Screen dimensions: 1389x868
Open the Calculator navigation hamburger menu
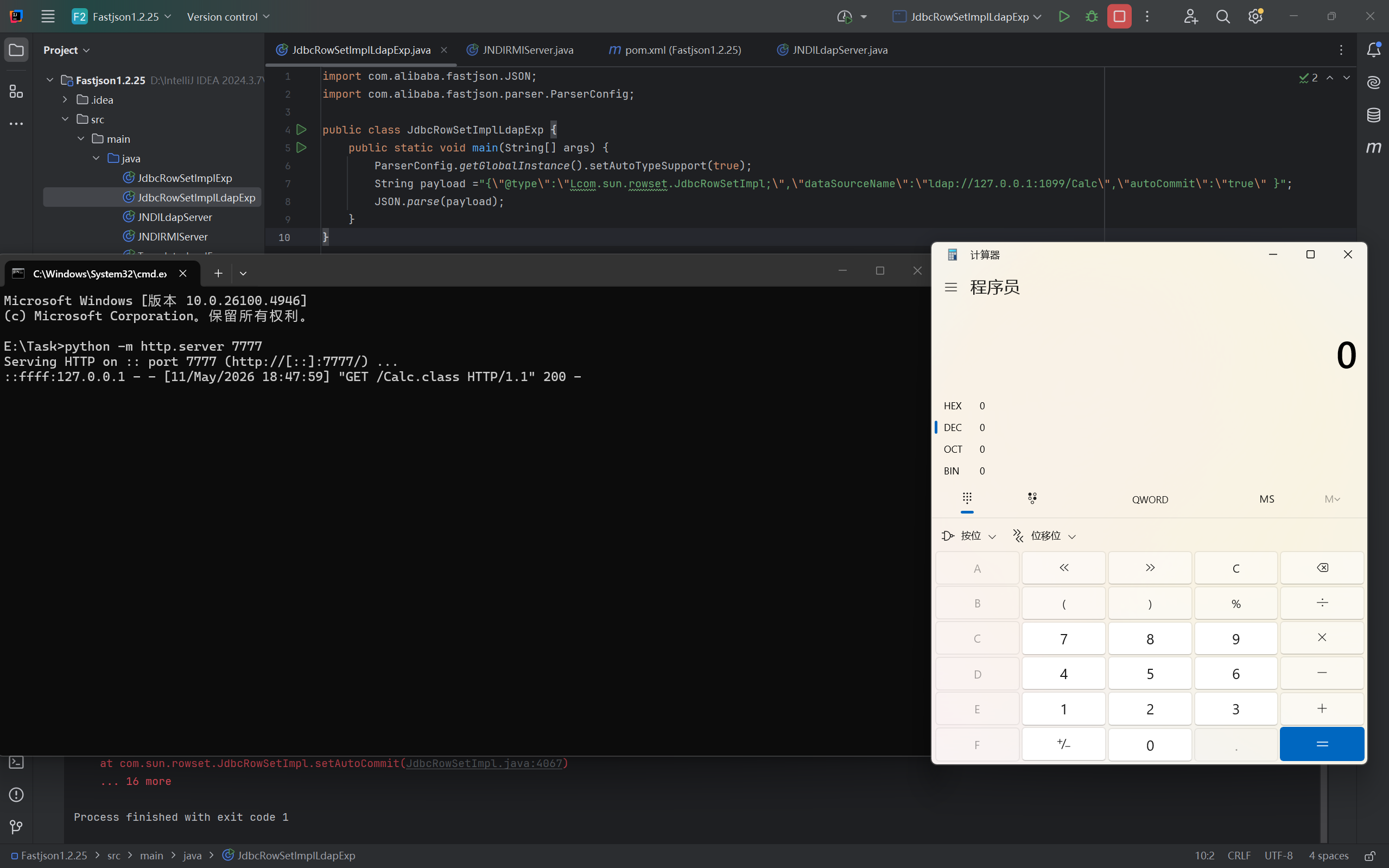[951, 287]
